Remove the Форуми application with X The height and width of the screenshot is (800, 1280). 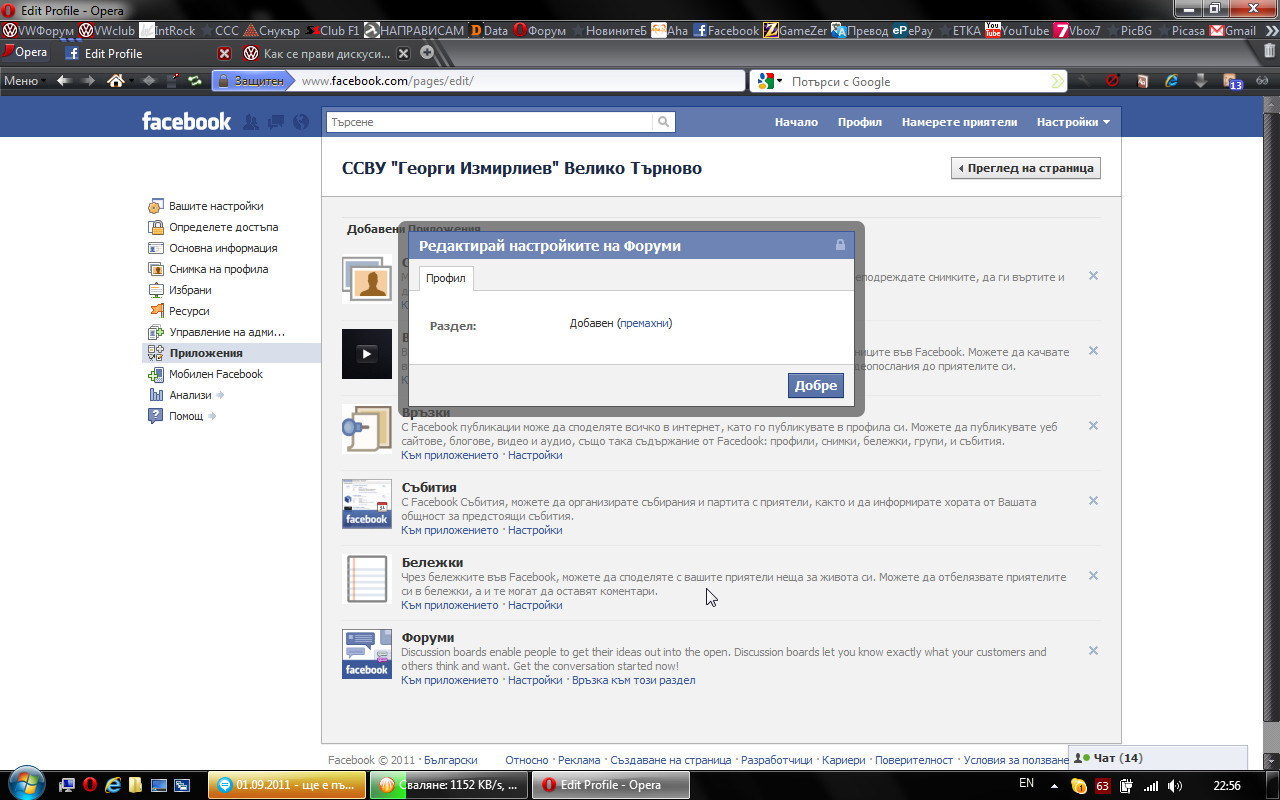pyautogui.click(x=1093, y=651)
